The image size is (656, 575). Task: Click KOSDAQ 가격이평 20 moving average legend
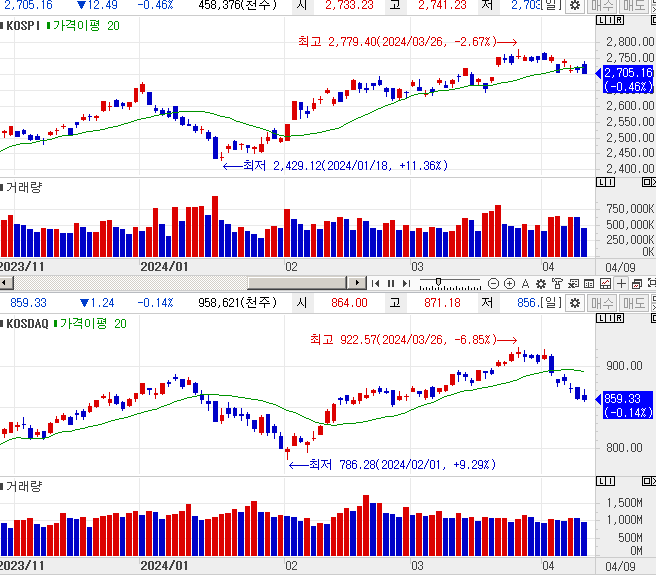pos(90,323)
